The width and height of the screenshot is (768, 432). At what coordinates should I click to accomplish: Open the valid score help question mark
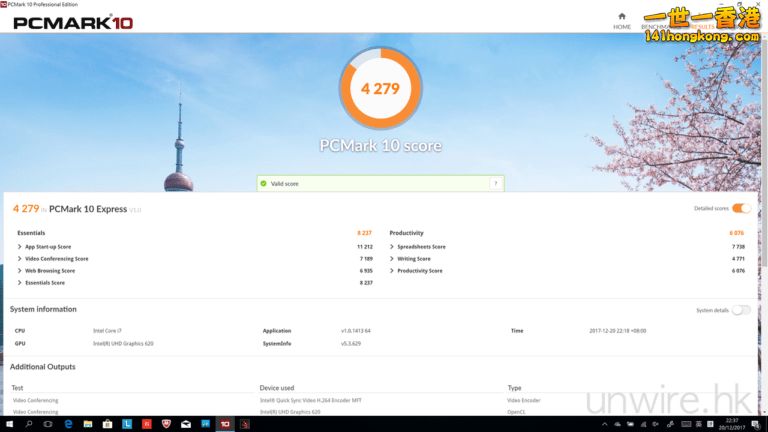[496, 184]
